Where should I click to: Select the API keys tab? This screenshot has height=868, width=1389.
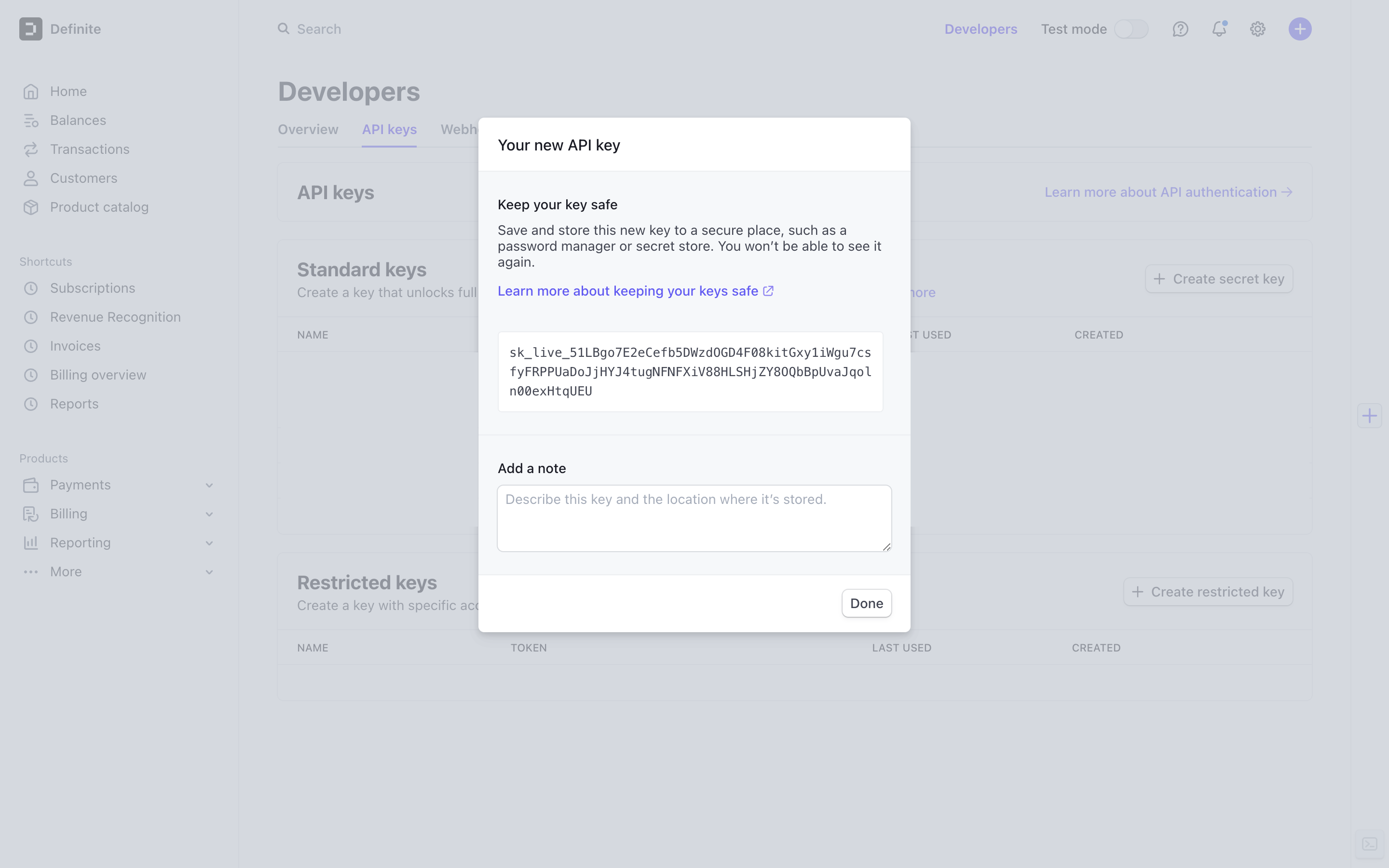389,130
